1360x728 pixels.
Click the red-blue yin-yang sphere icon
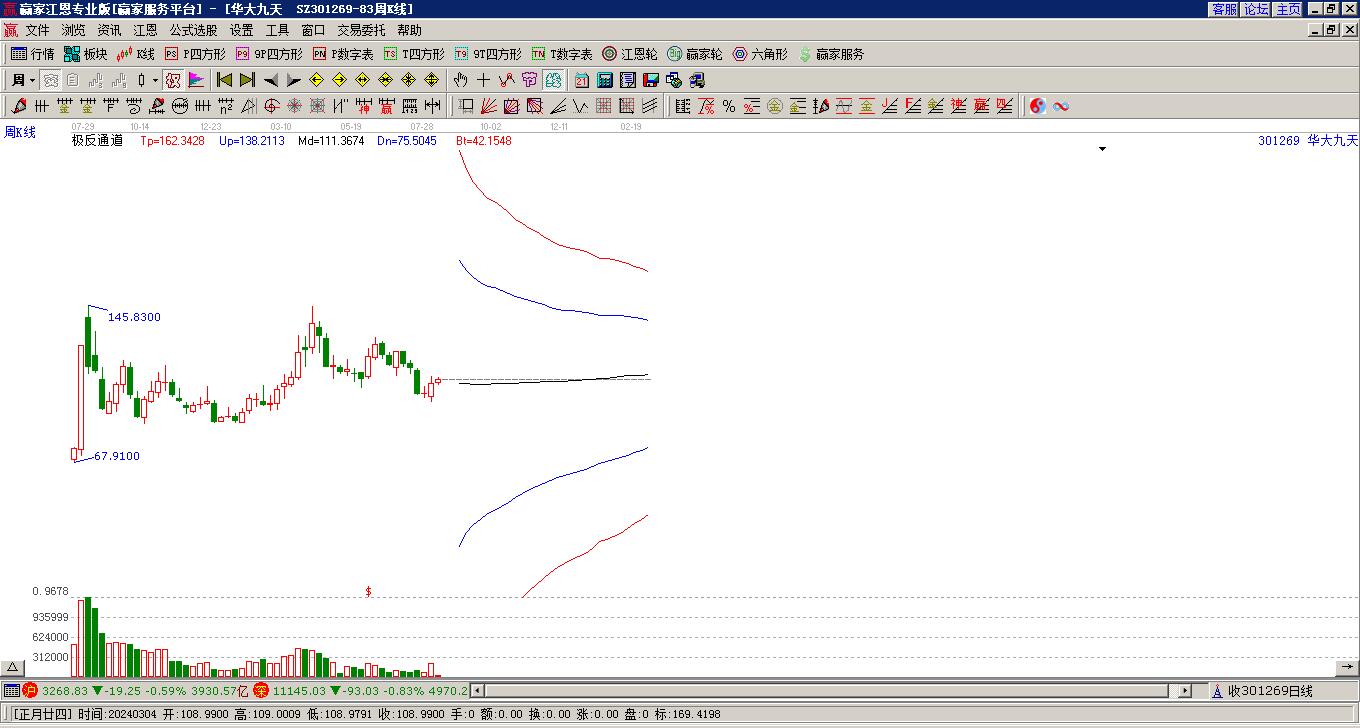tap(1038, 106)
